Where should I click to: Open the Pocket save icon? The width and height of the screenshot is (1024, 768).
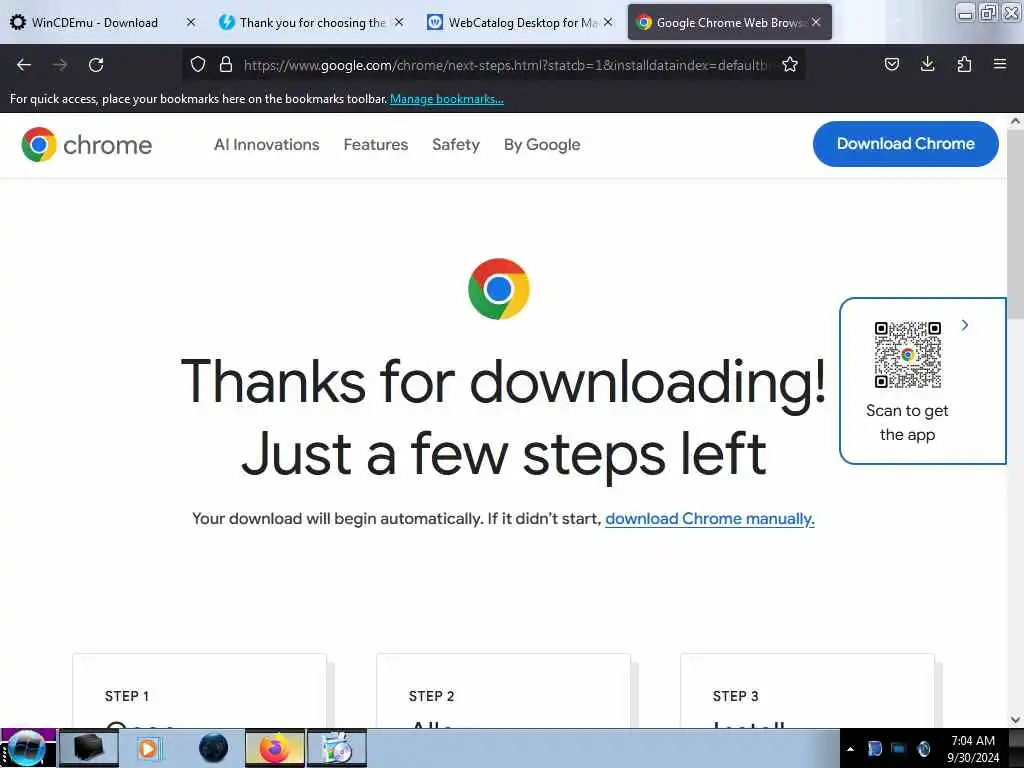(x=891, y=64)
